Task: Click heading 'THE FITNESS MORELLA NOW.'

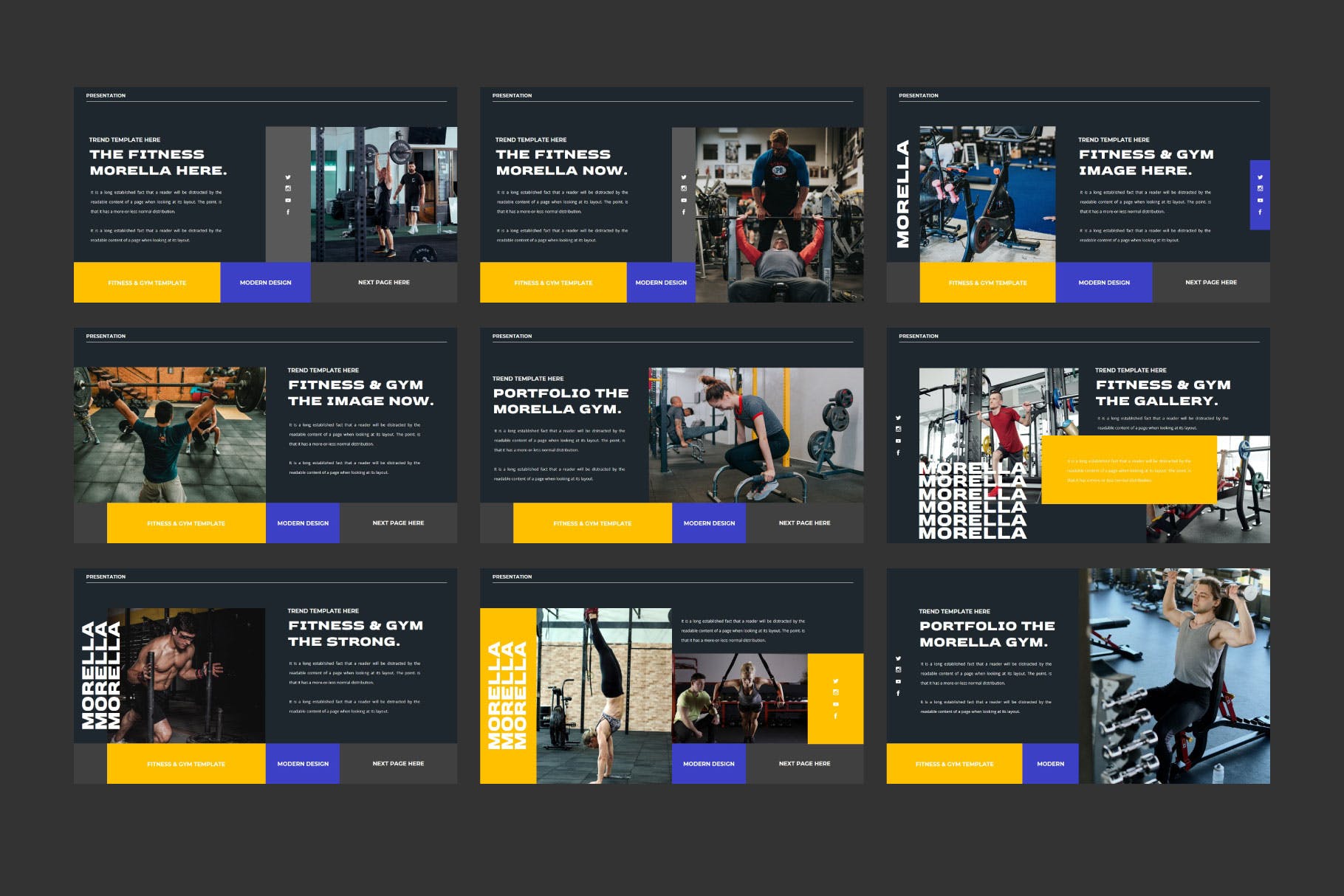Action: (561, 162)
